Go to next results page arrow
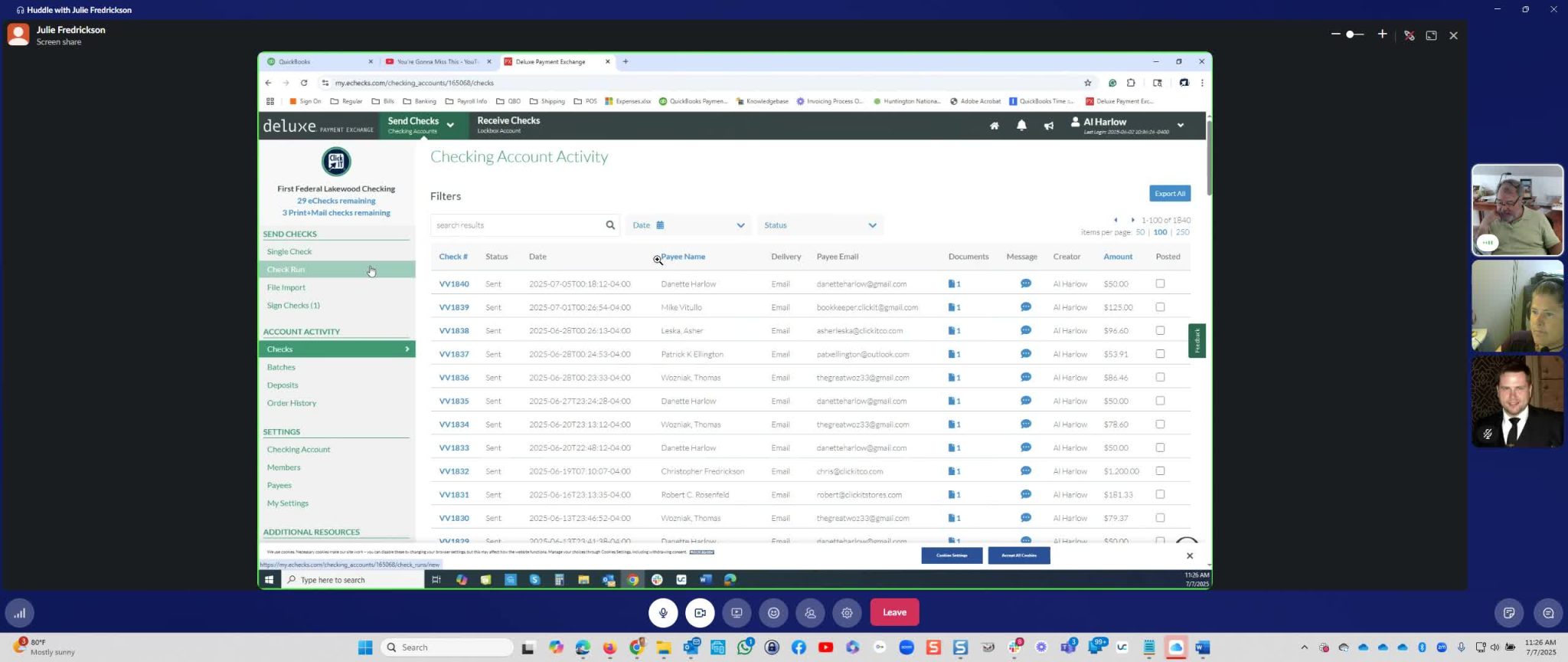Screen dimensions: 1568x662 pos(1132,220)
